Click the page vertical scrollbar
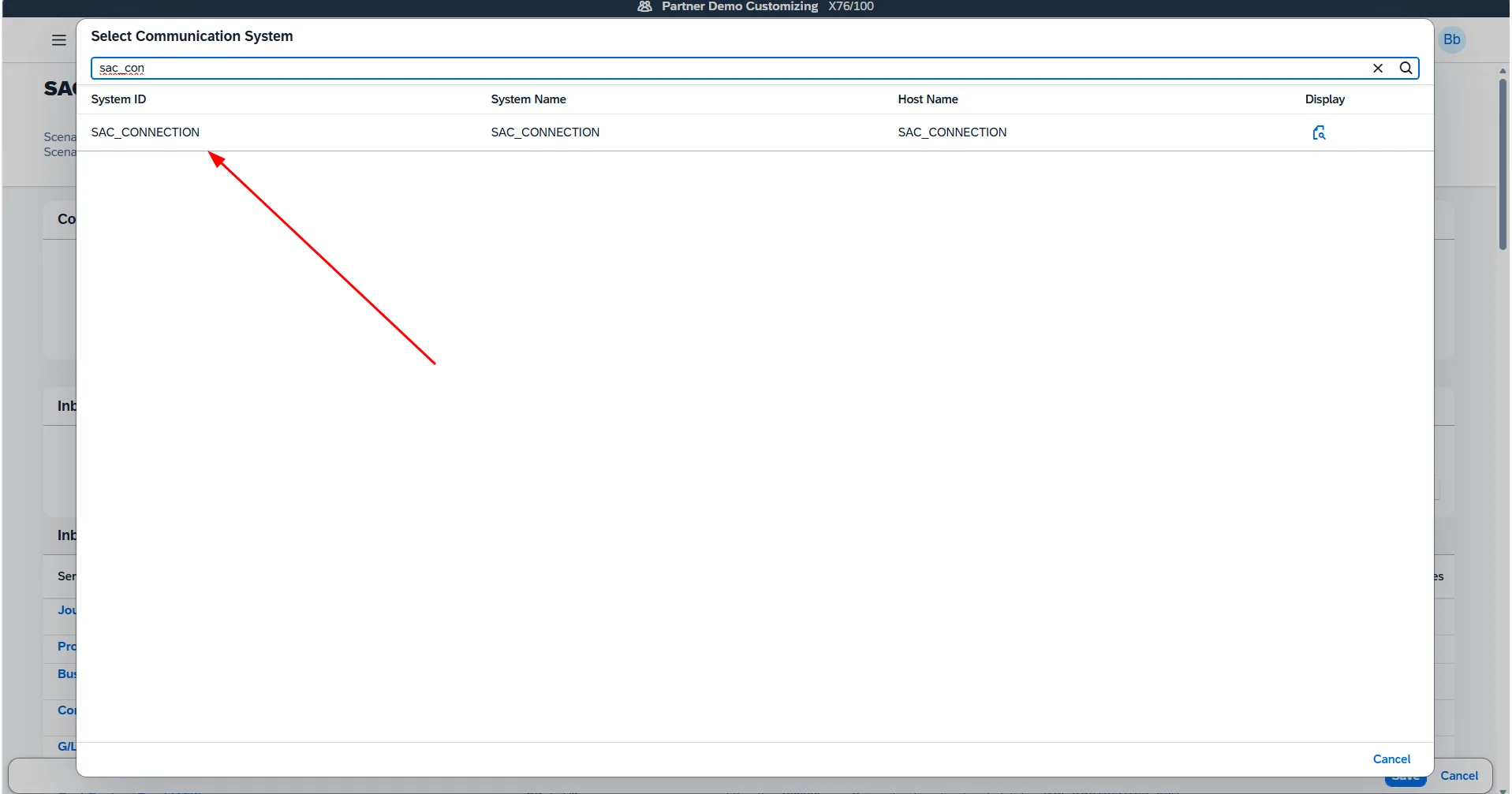Screen dimensions: 1512x794 tap(1503, 164)
